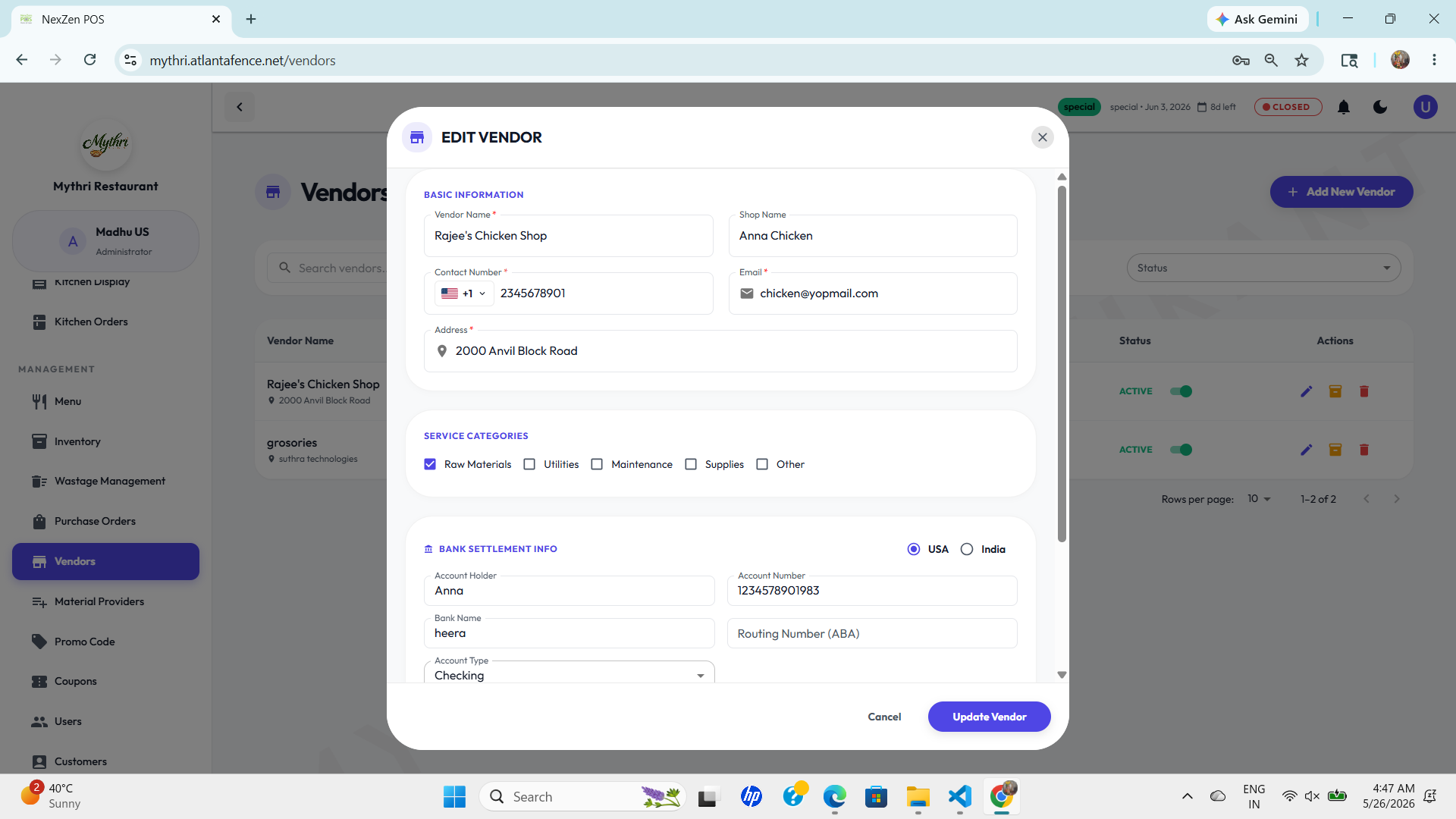This screenshot has width=1456, height=819.
Task: Click the sidebar collapse back chevron
Action: [240, 107]
